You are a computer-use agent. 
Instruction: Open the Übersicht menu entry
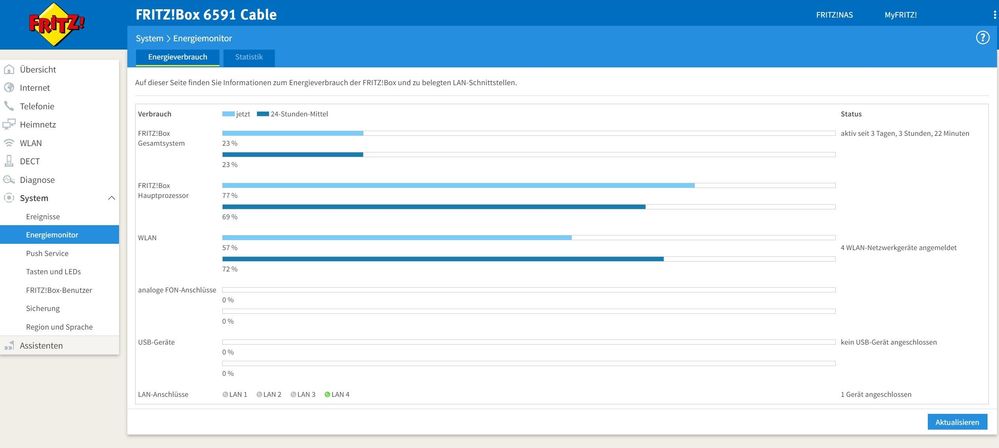pyautogui.click(x=59, y=69)
